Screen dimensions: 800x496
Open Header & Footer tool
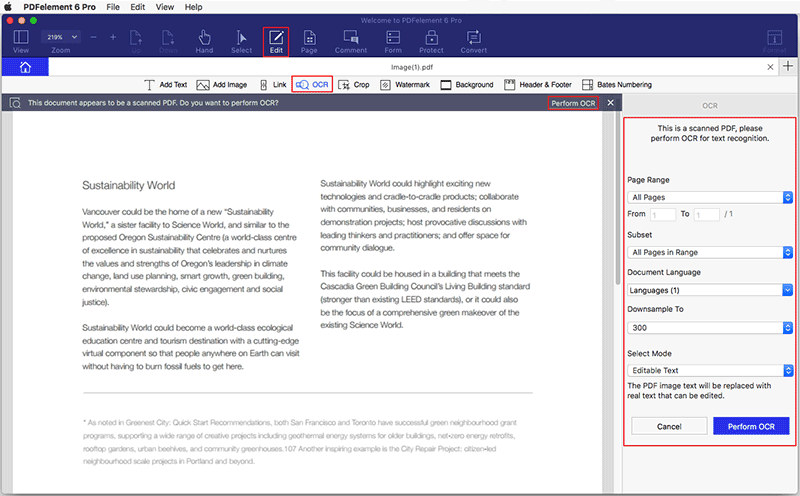point(538,85)
